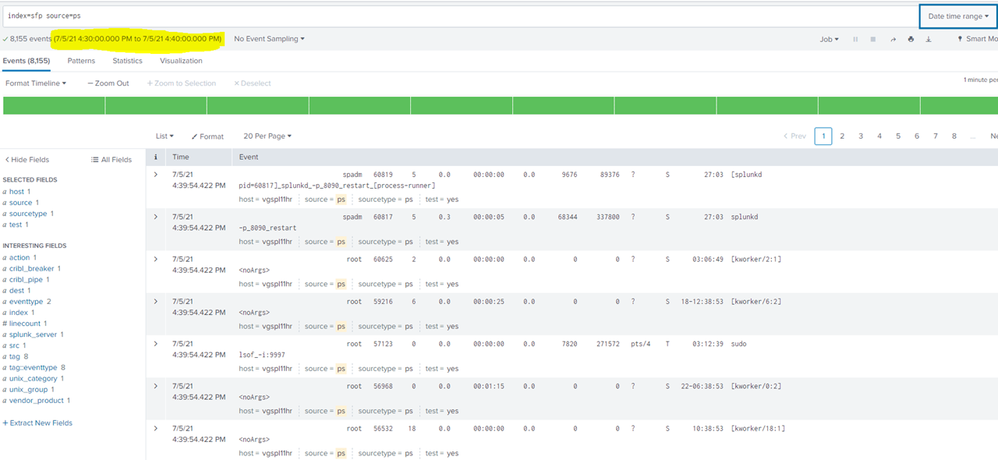Go to results page 8

pyautogui.click(x=954, y=136)
